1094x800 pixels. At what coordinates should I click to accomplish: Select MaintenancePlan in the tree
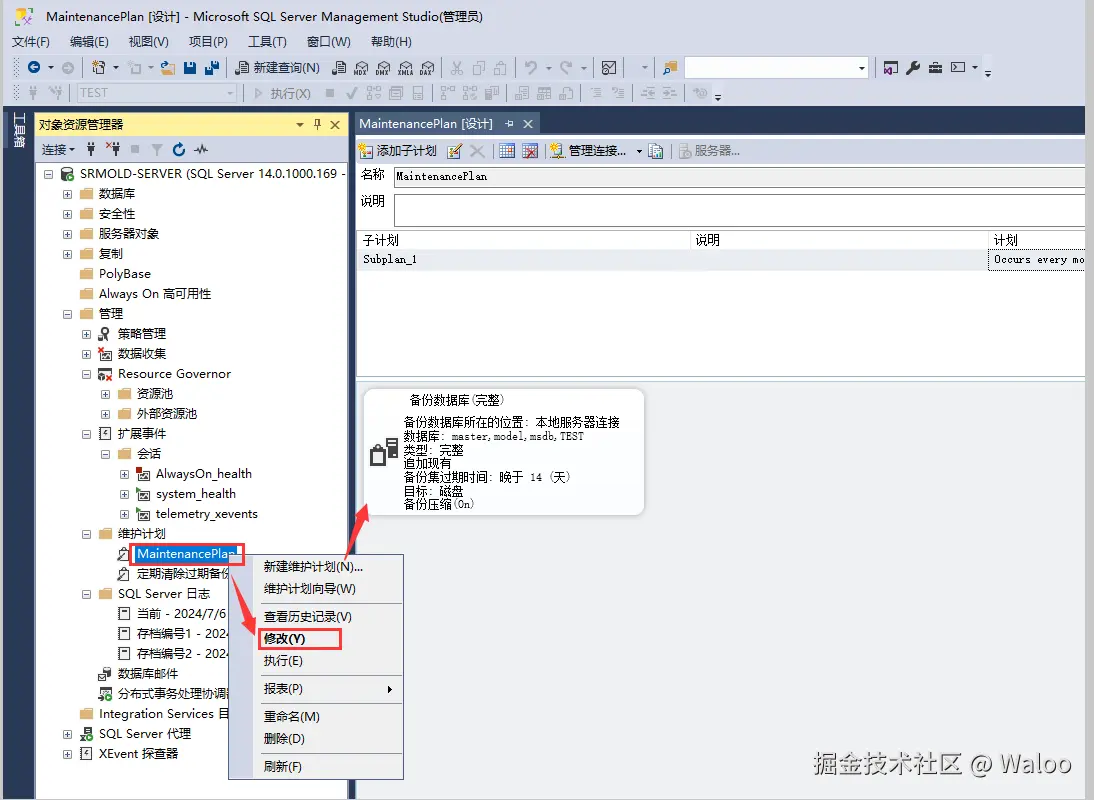tap(186, 554)
